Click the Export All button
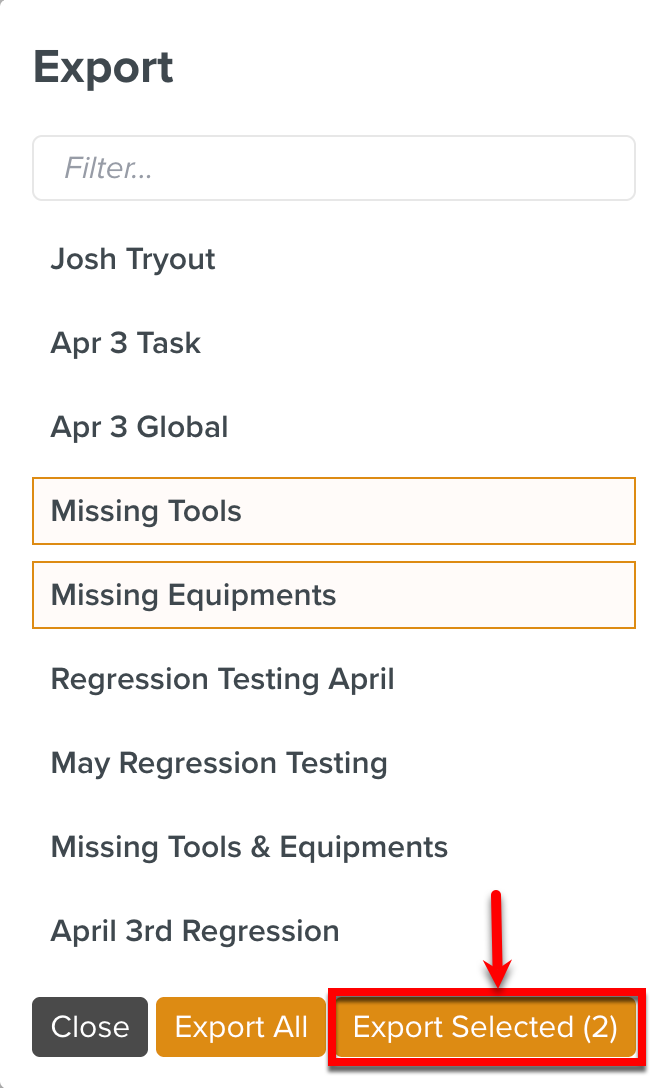Image resolution: width=660 pixels, height=1088 pixels. click(241, 1027)
